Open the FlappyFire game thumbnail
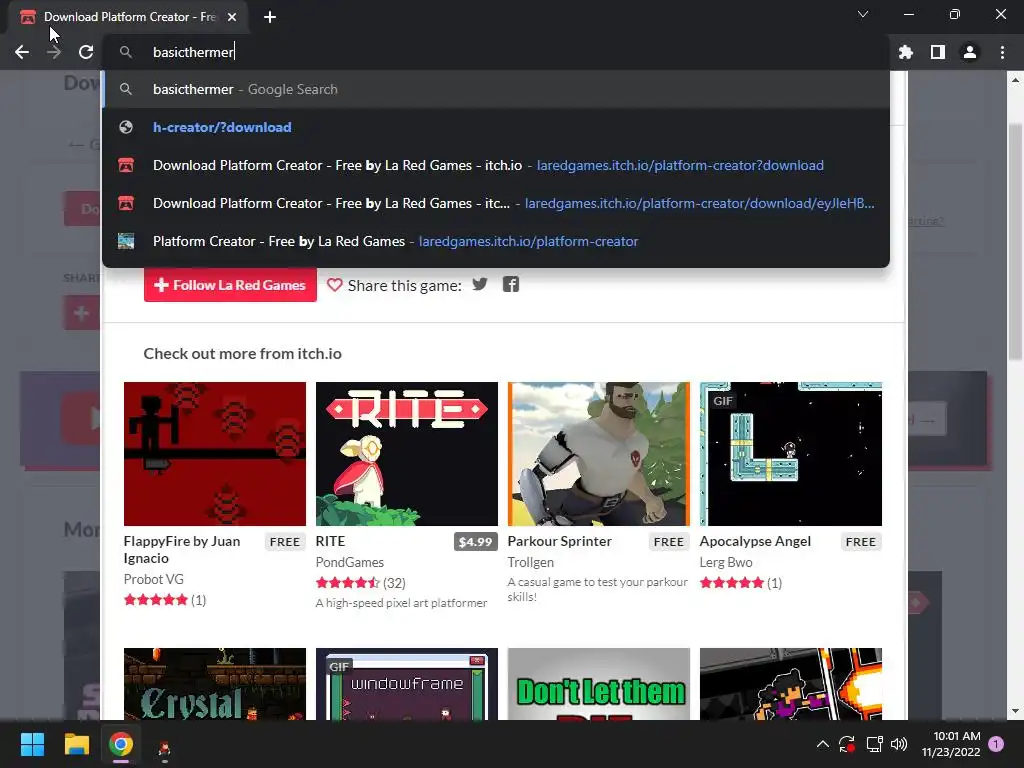Screen dimensions: 1024x768 (215, 454)
